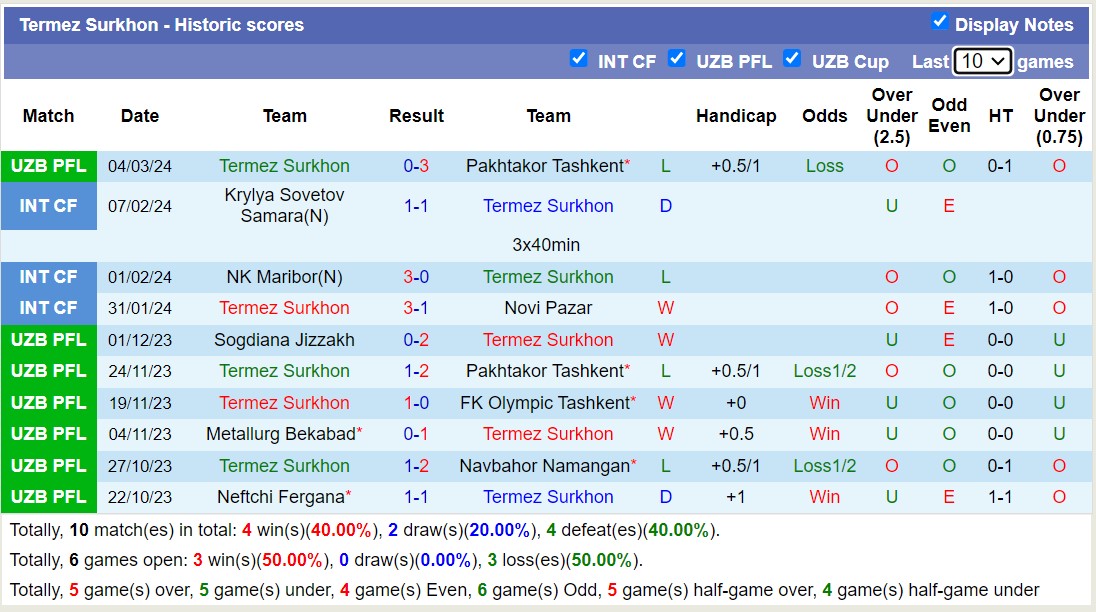1096x612 pixels.
Task: Uncheck the UZB PFL filter checkbox
Action: tap(677, 58)
